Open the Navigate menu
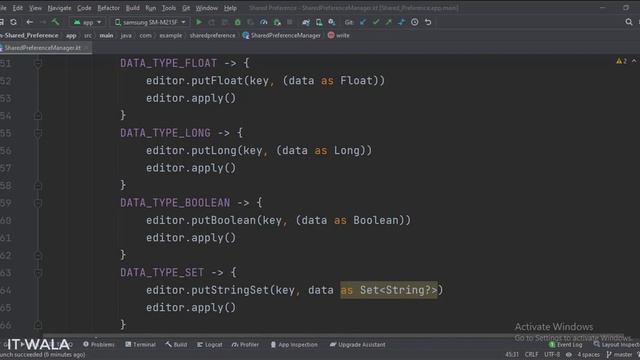Screen dimensions: 640x360 tap(59, 8)
